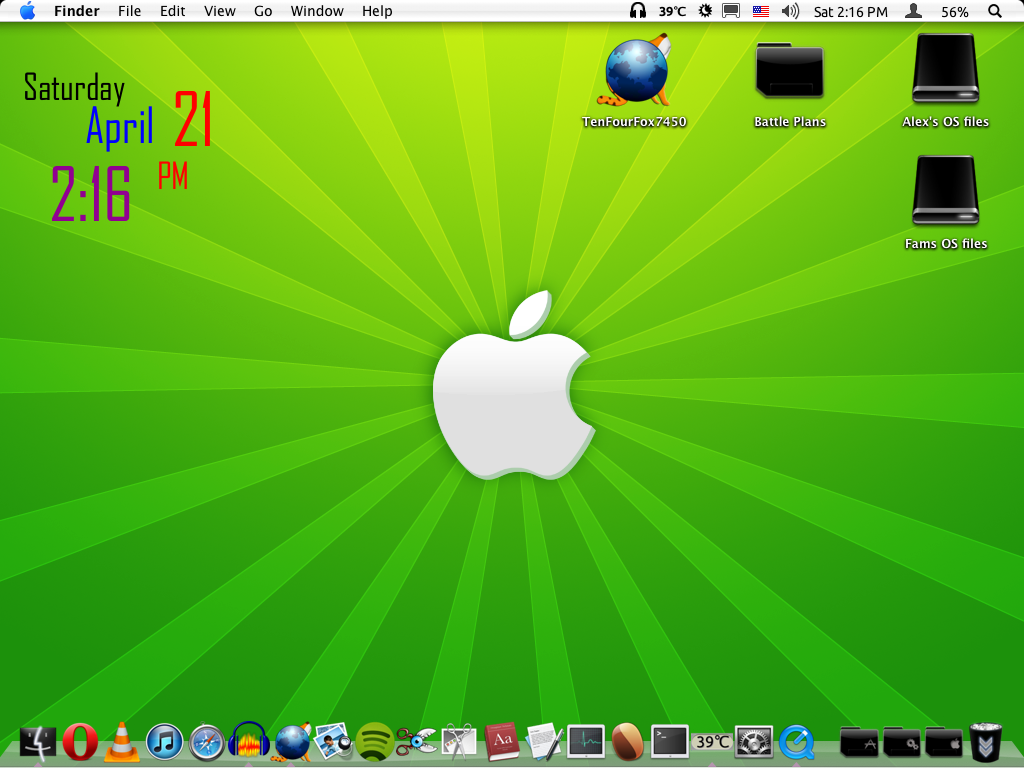Screen dimensions: 1024x768
Task: Launch Grab screenshot utility in dock
Action: point(459,743)
